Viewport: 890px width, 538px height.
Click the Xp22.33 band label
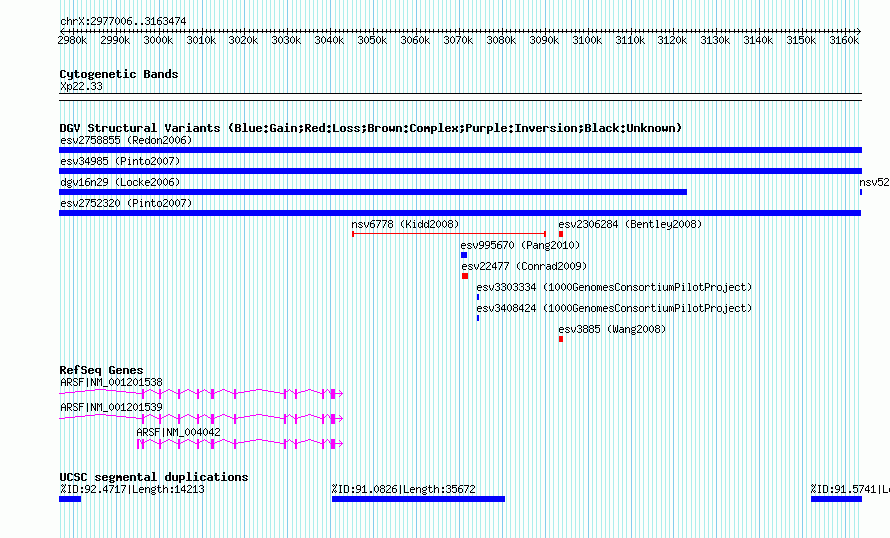tap(81, 86)
